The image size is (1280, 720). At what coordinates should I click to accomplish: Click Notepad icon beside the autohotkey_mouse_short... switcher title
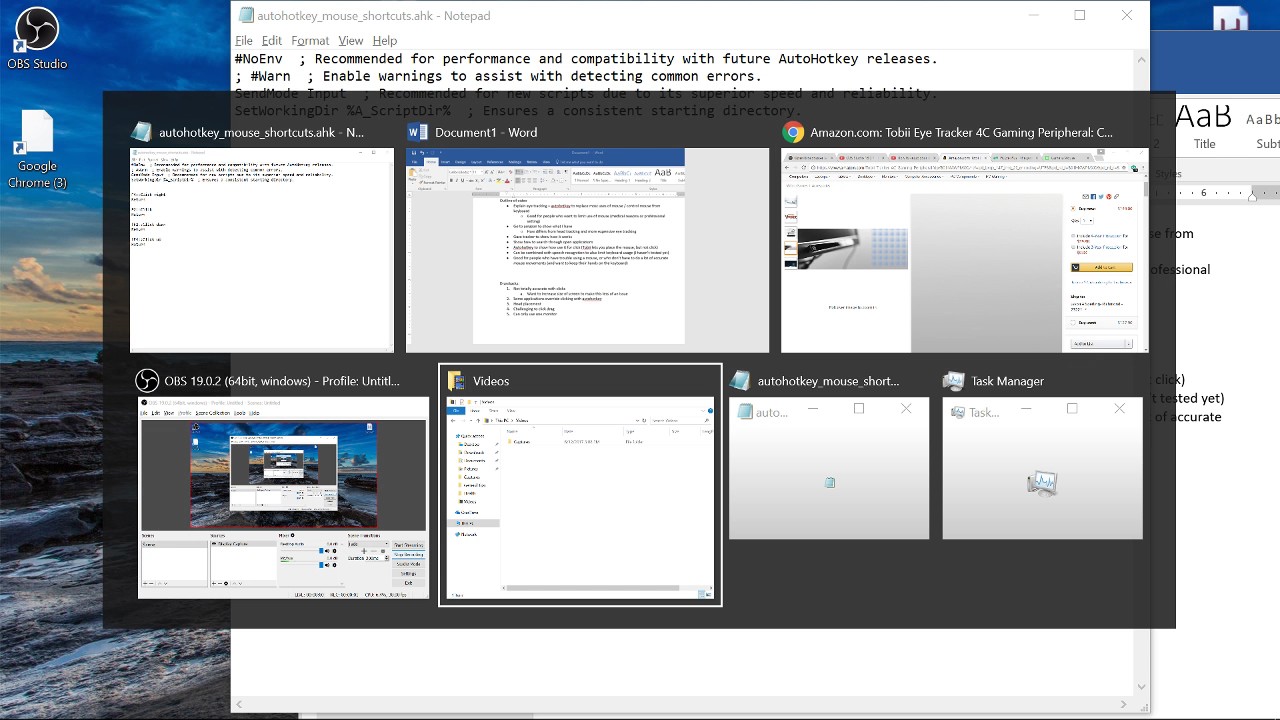tap(740, 381)
